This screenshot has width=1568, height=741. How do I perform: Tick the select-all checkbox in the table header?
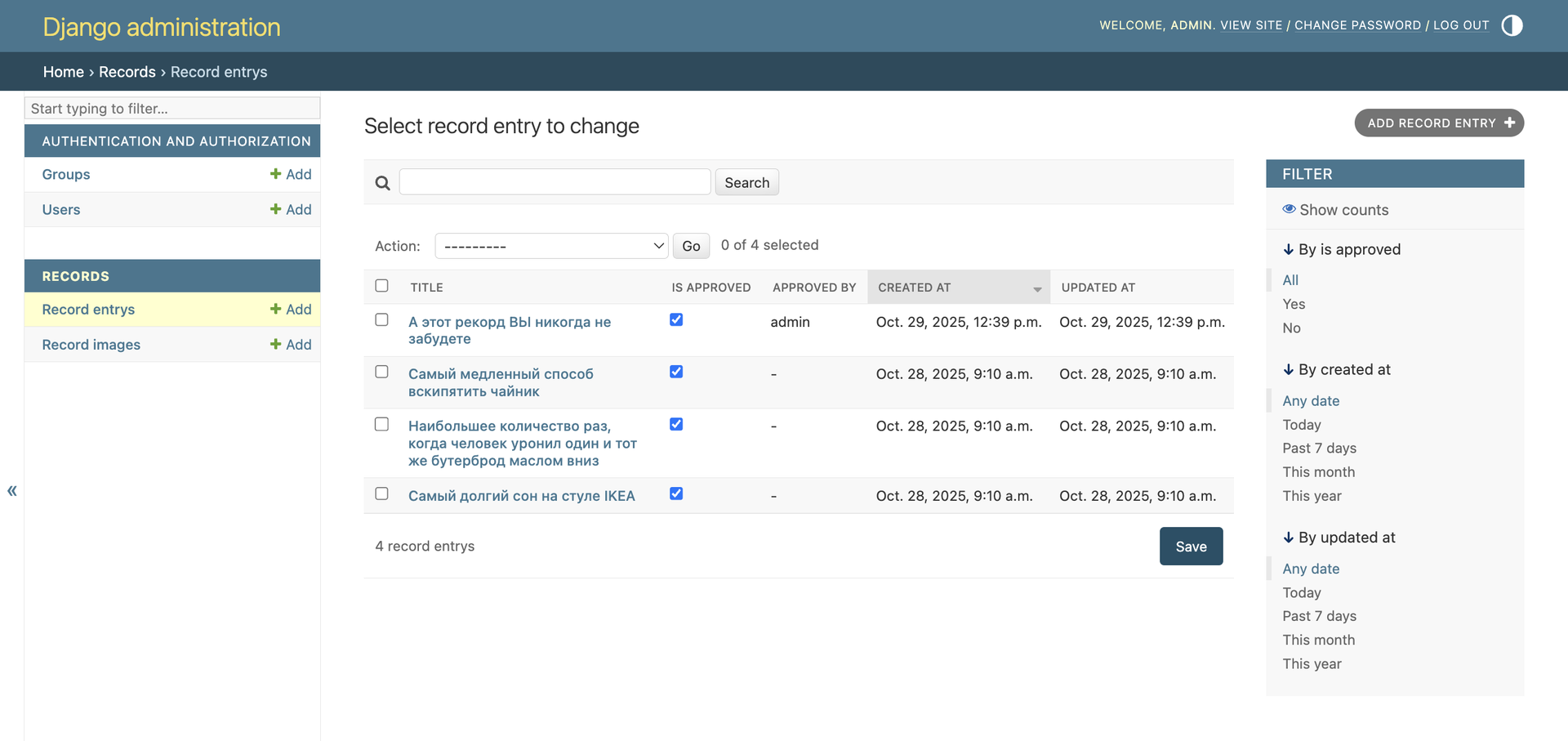click(x=381, y=286)
